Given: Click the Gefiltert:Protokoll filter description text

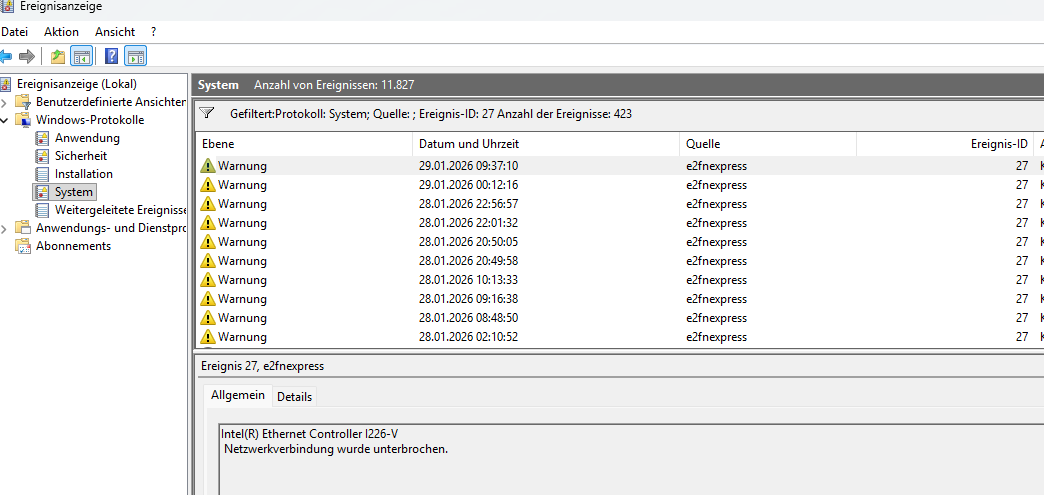Looking at the screenshot, I should 431,114.
